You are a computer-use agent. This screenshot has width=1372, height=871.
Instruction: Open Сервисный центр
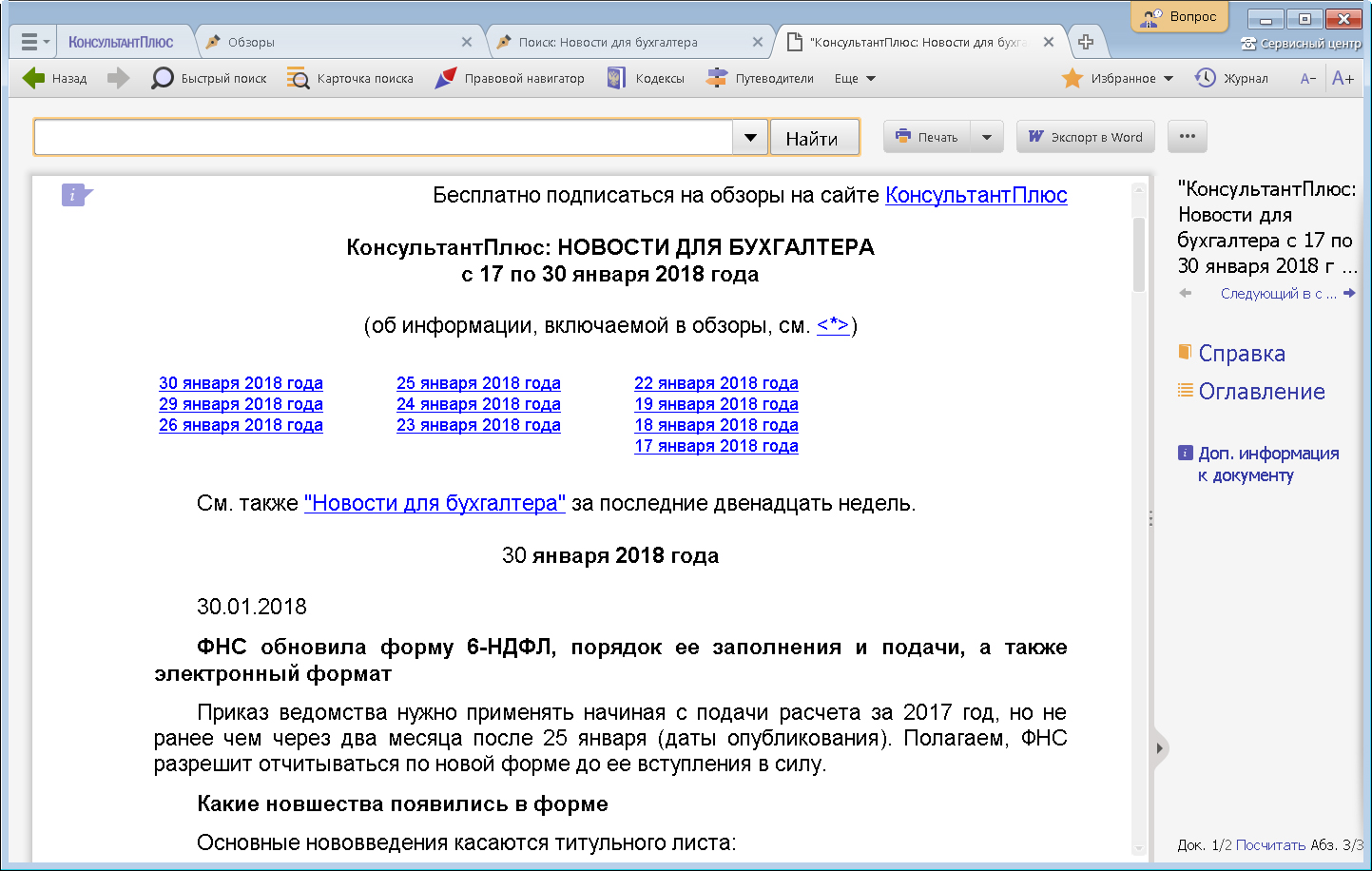[x=1301, y=44]
